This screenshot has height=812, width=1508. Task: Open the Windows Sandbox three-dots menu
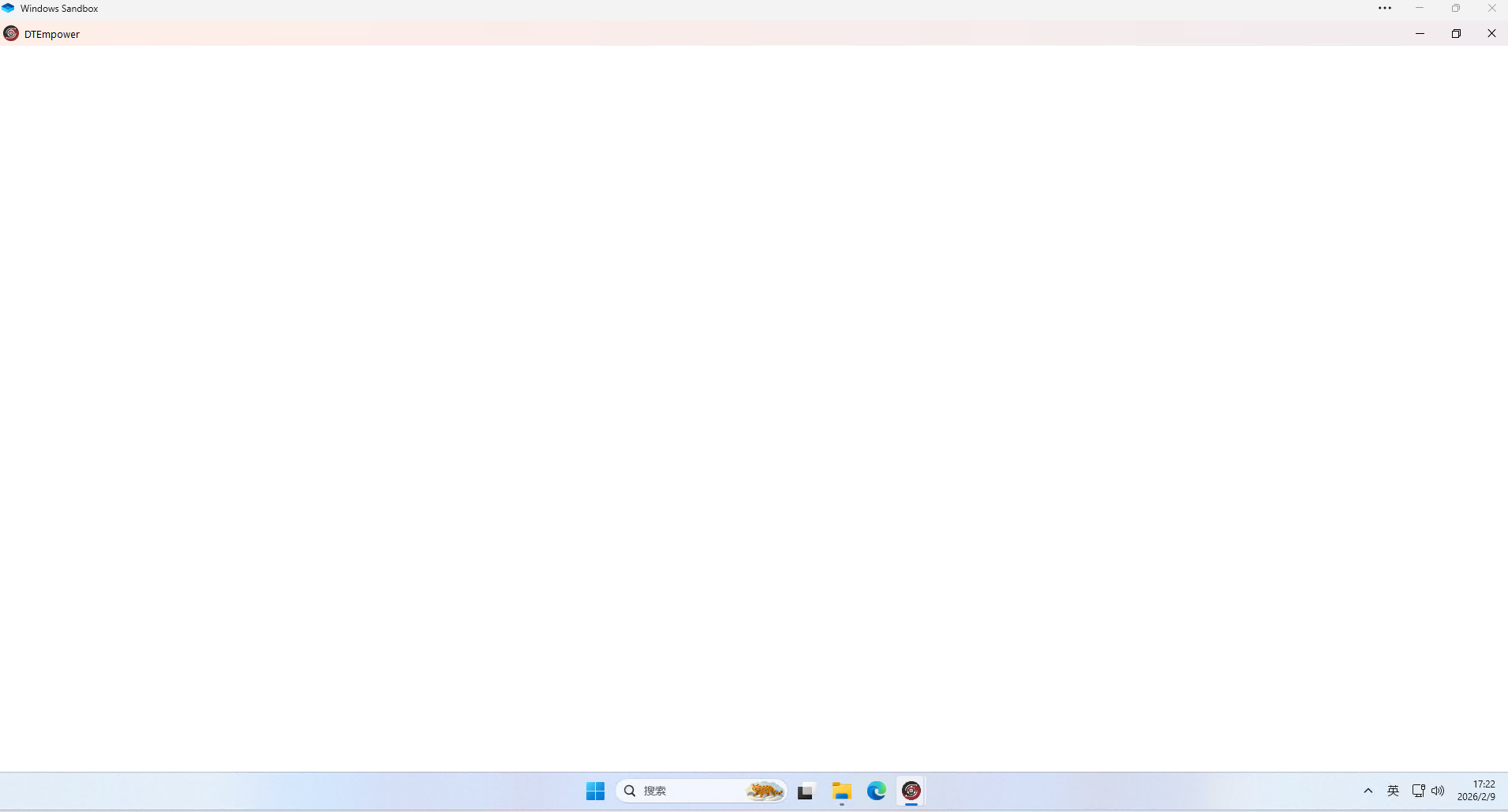tap(1385, 9)
